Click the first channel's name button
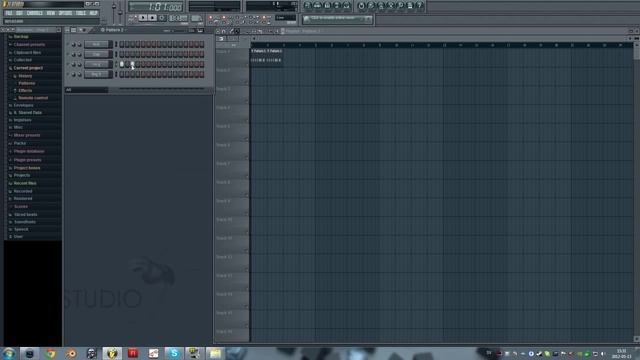This screenshot has height=360, width=640. coord(96,44)
